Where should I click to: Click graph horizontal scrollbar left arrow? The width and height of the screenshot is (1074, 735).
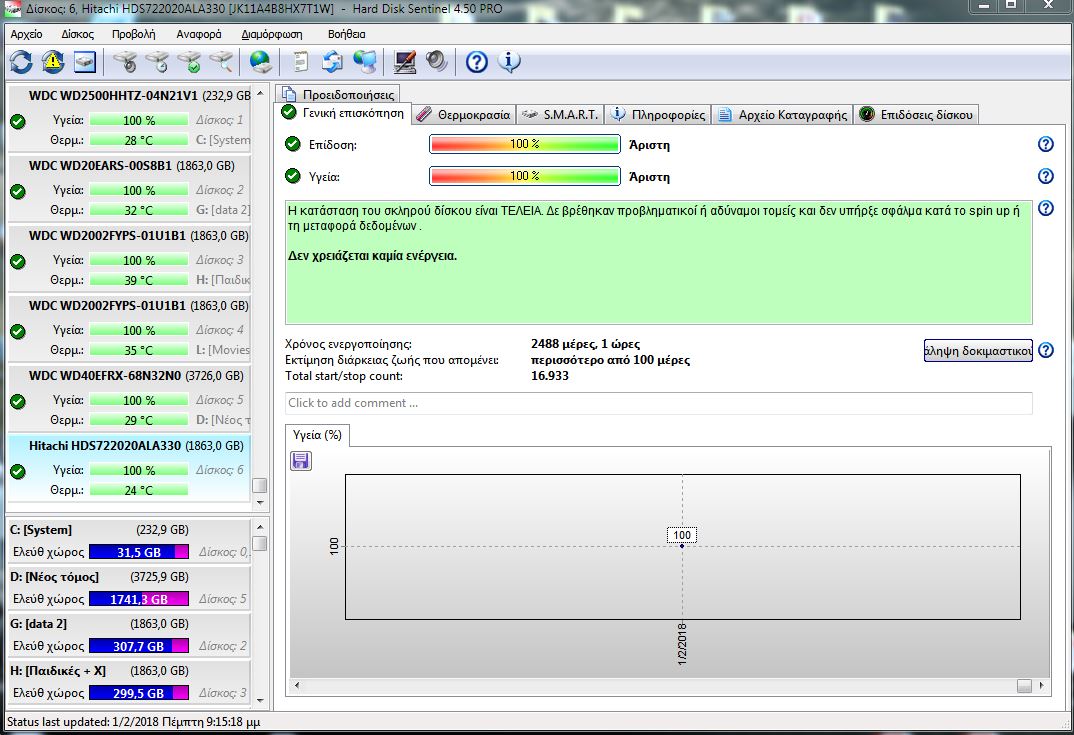coord(297,685)
